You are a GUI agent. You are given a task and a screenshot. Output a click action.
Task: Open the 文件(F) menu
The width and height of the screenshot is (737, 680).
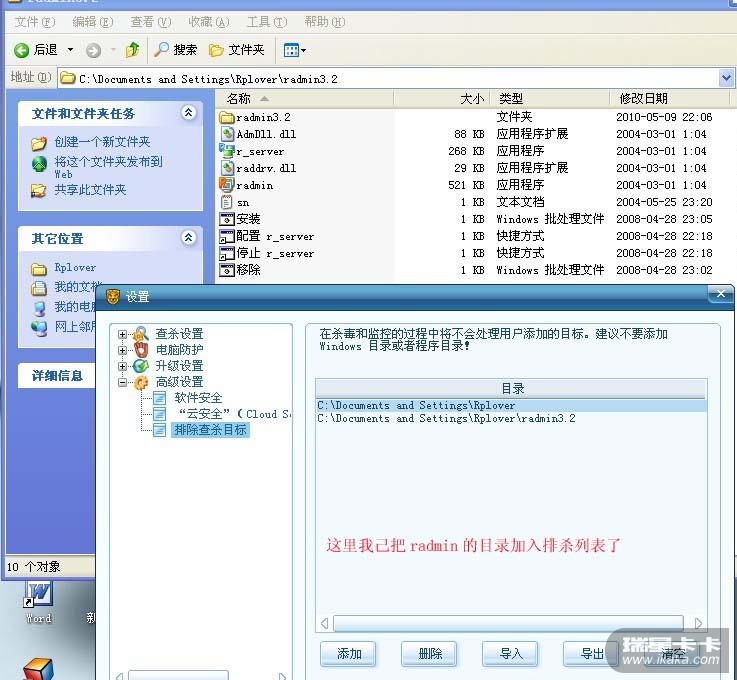click(x=35, y=22)
